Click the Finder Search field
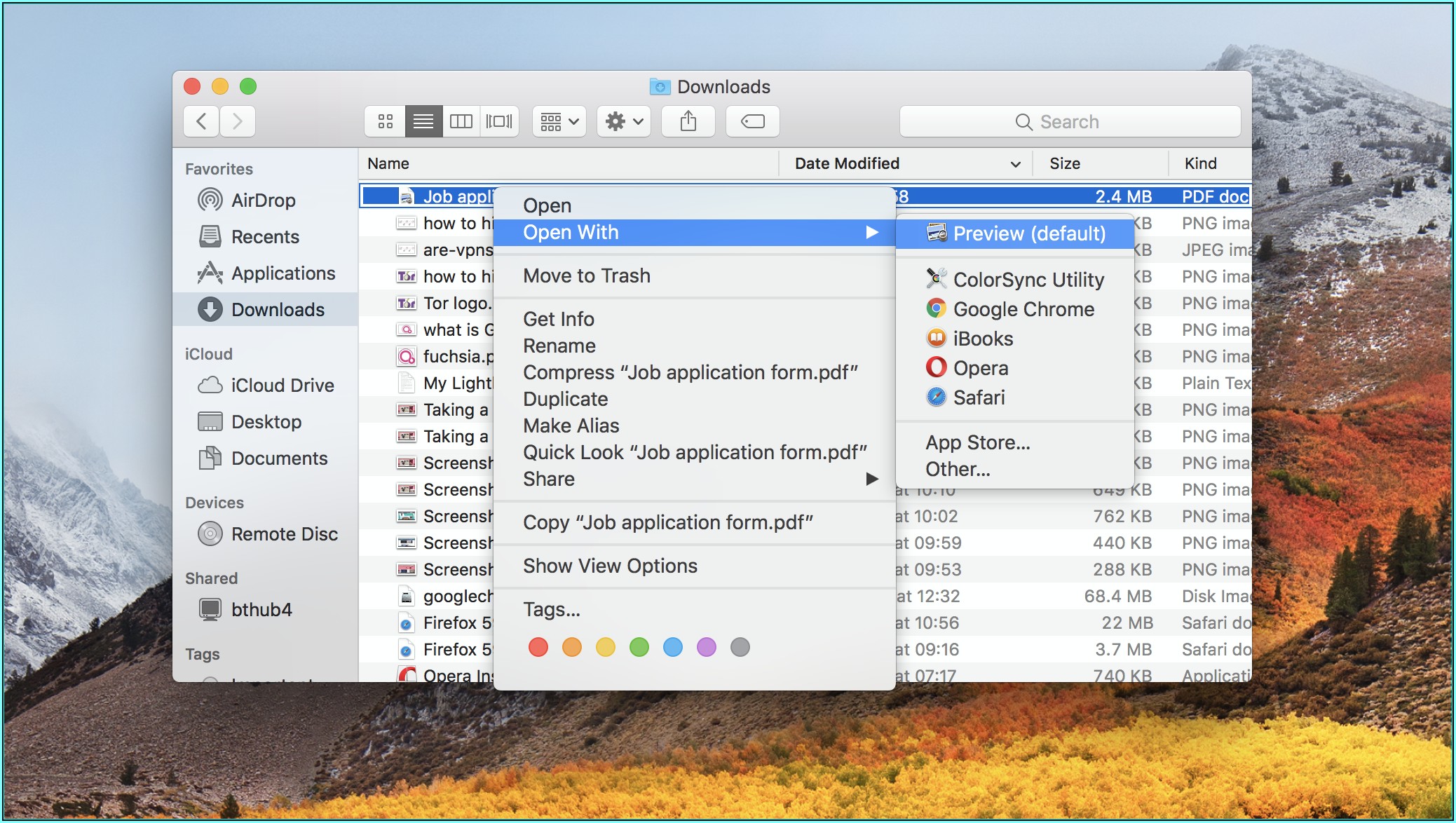Image resolution: width=1456 pixels, height=823 pixels. 1069,122
